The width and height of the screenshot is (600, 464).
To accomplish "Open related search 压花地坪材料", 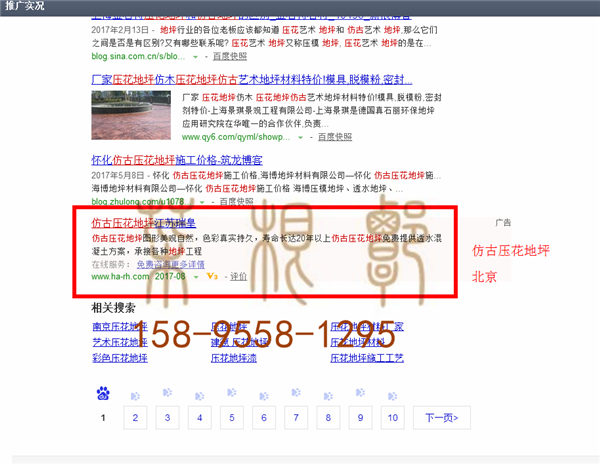I will pos(357,342).
